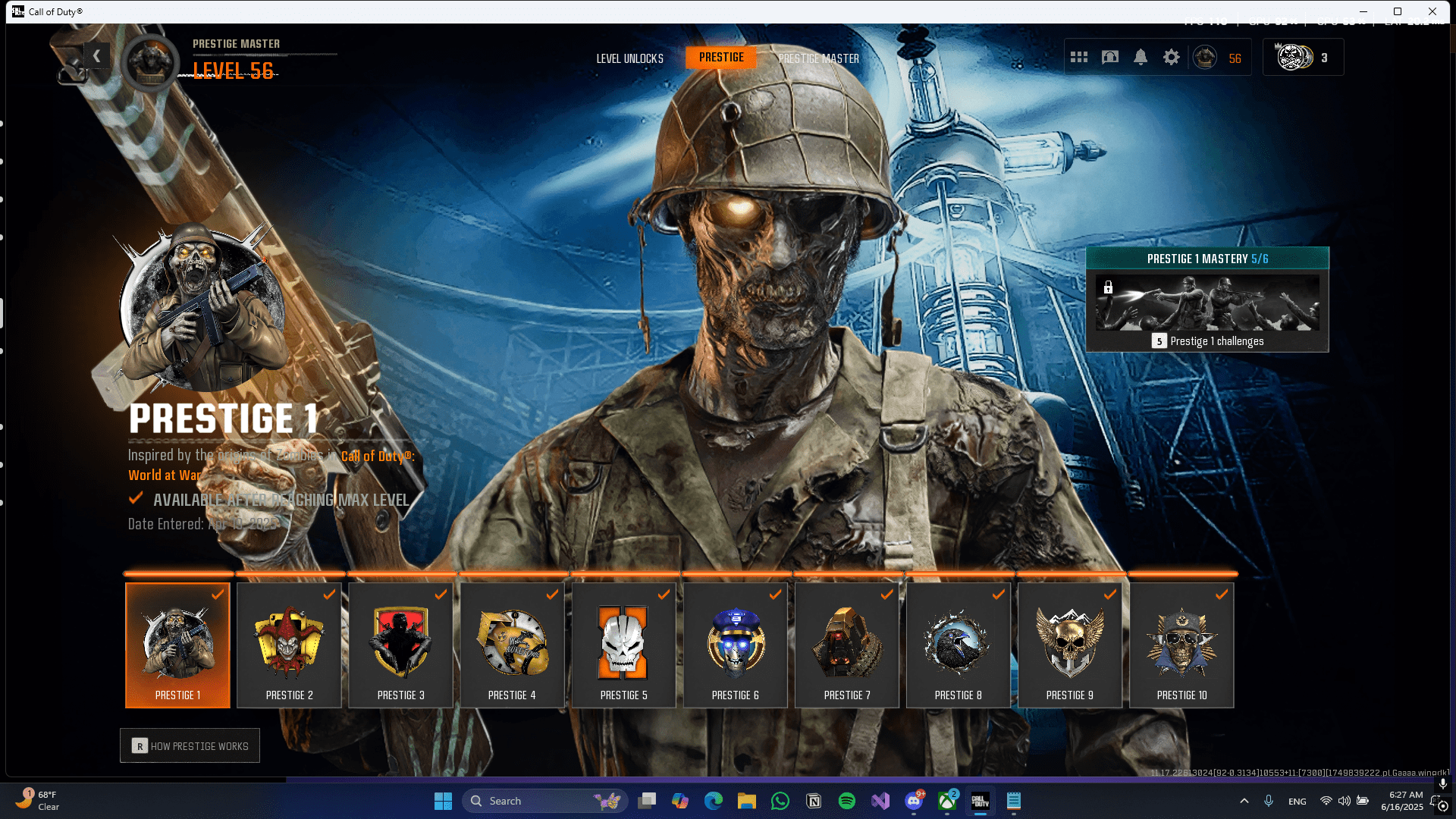Open the volume control in tray
Image resolution: width=1456 pixels, height=819 pixels.
(1345, 801)
